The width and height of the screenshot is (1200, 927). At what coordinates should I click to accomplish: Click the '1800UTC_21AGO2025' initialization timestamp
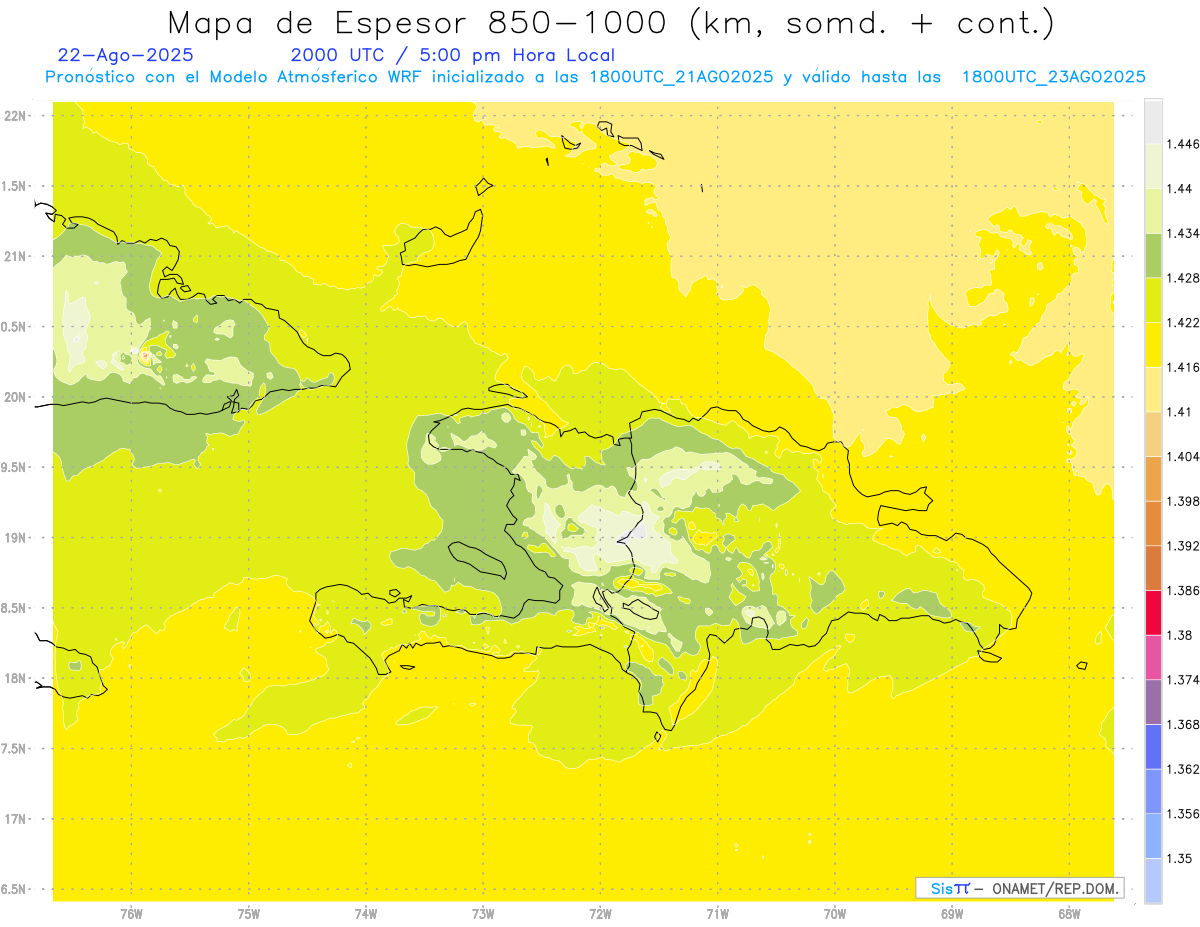[682, 77]
